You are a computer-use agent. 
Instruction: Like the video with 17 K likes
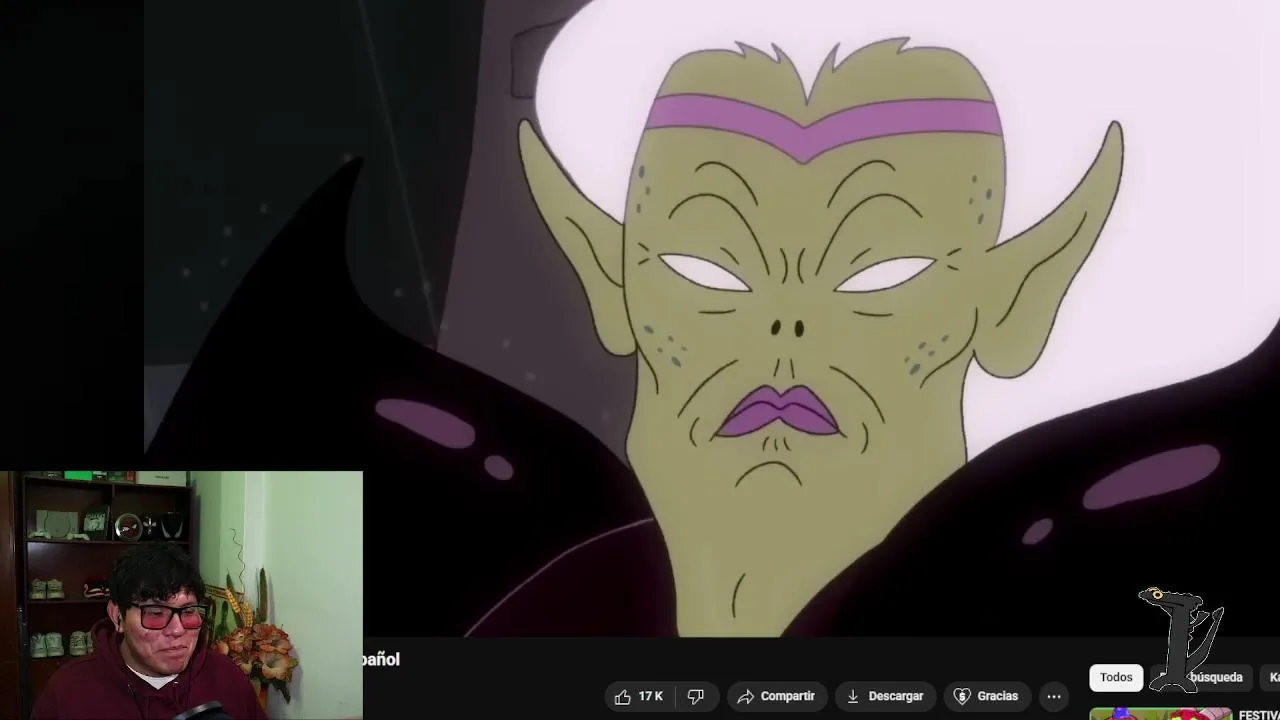pyautogui.click(x=640, y=696)
